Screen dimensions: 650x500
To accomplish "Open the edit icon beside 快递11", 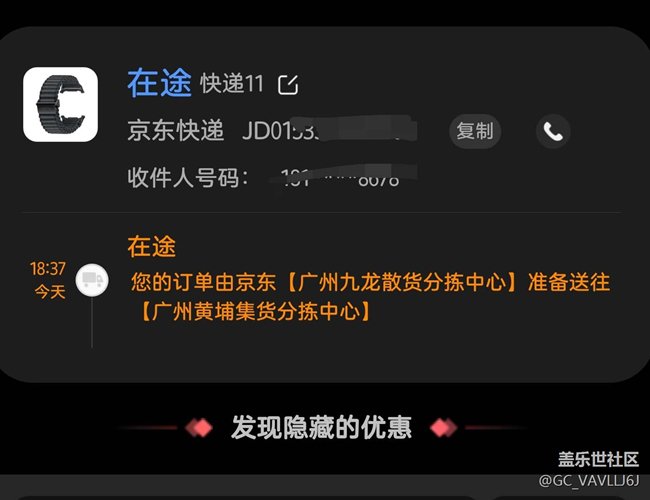I will [x=288, y=85].
